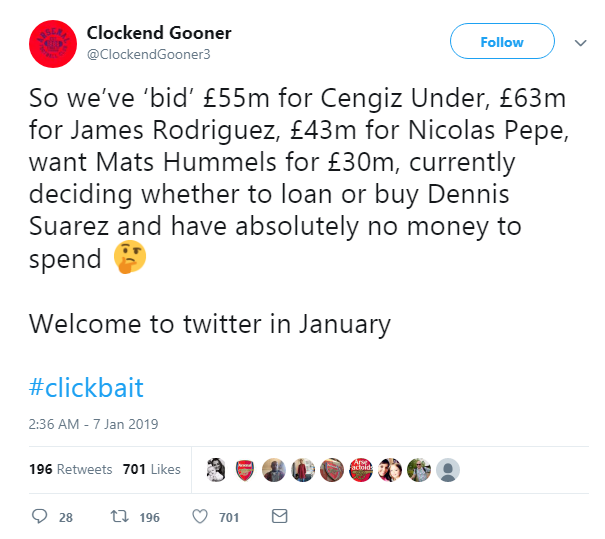Viewport: 605px width, 539px height.
Task: Click the Arsenal crest liker avatar
Action: click(244, 469)
